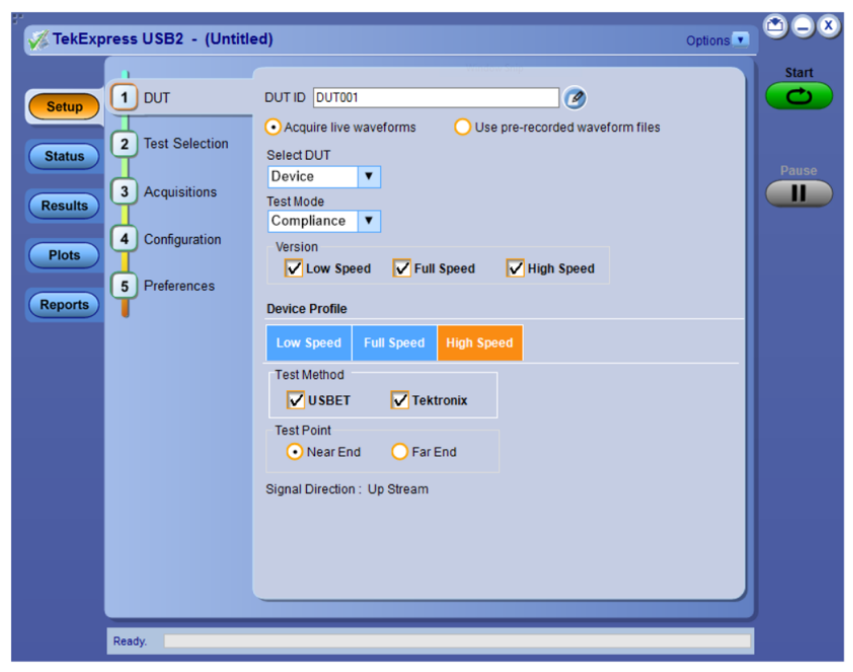The image size is (853, 672).
Task: Open the Results panel
Action: (64, 206)
